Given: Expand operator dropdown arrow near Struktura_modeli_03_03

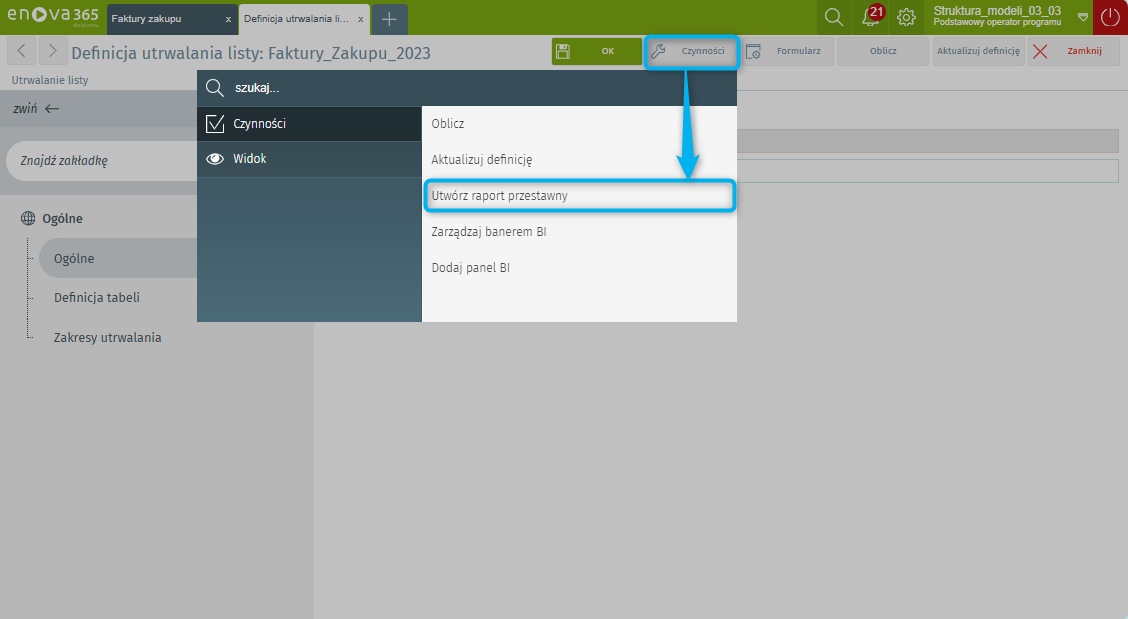Looking at the screenshot, I should pos(1082,17).
